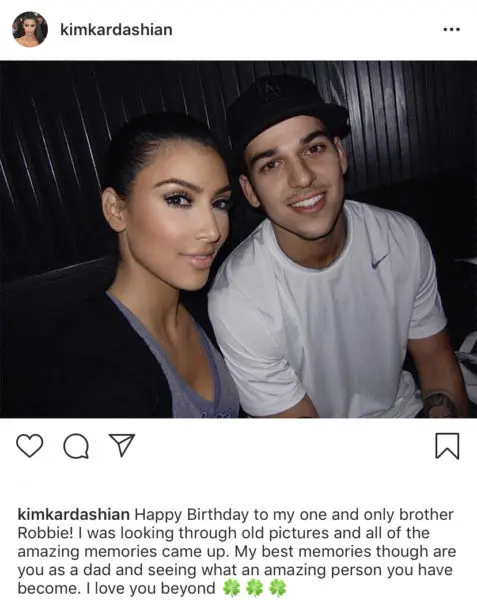Tap the Nike swoosh on the white shirt
The image size is (477, 600).
coord(381,259)
